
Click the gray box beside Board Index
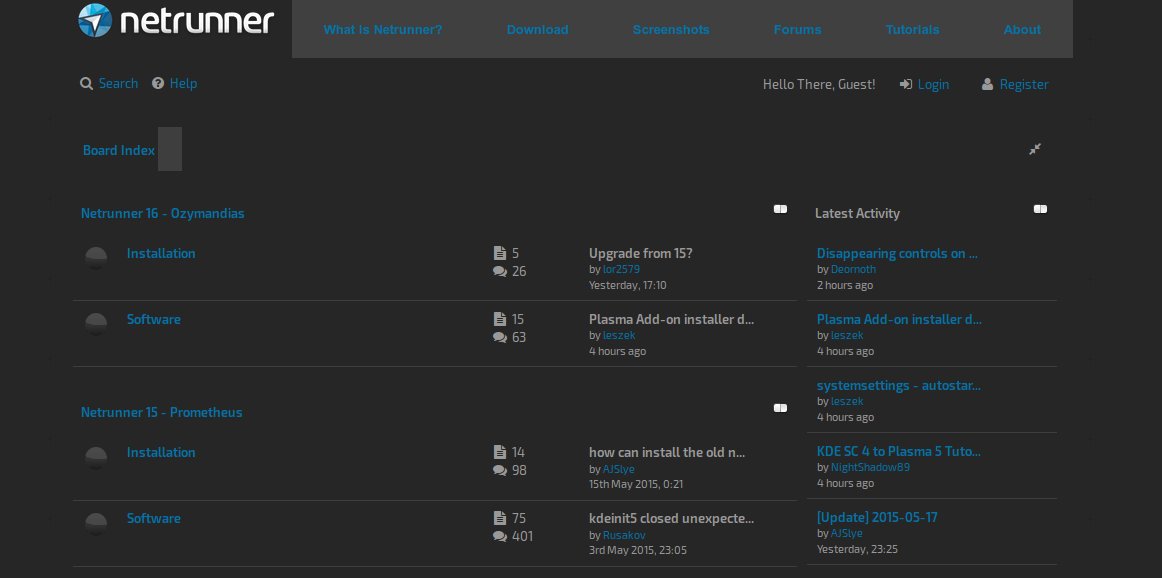[x=170, y=149]
